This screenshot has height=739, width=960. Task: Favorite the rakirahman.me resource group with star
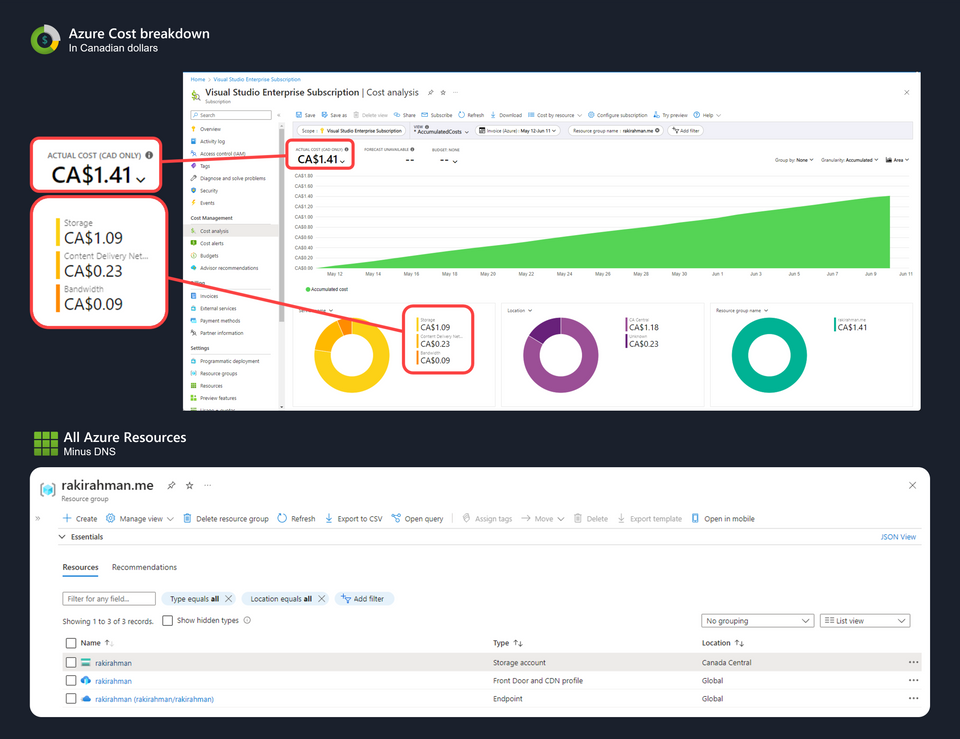(x=190, y=485)
